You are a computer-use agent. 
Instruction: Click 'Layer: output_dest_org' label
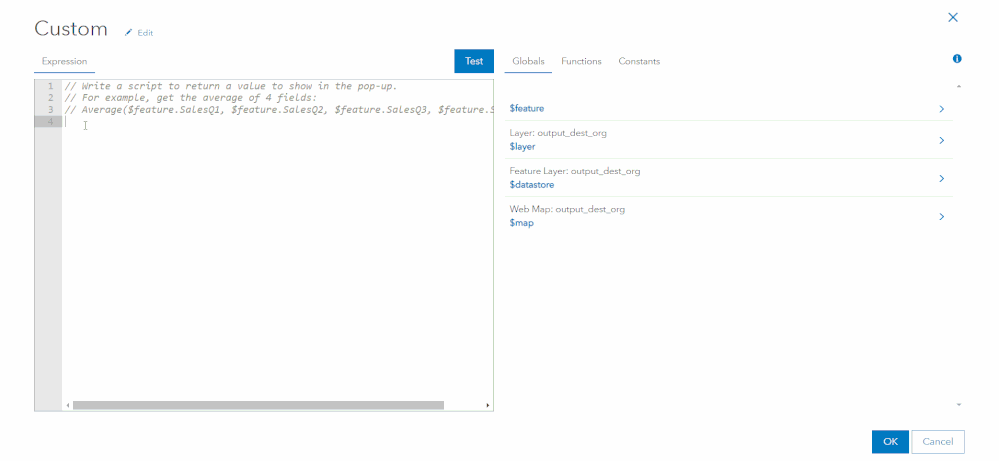click(558, 133)
